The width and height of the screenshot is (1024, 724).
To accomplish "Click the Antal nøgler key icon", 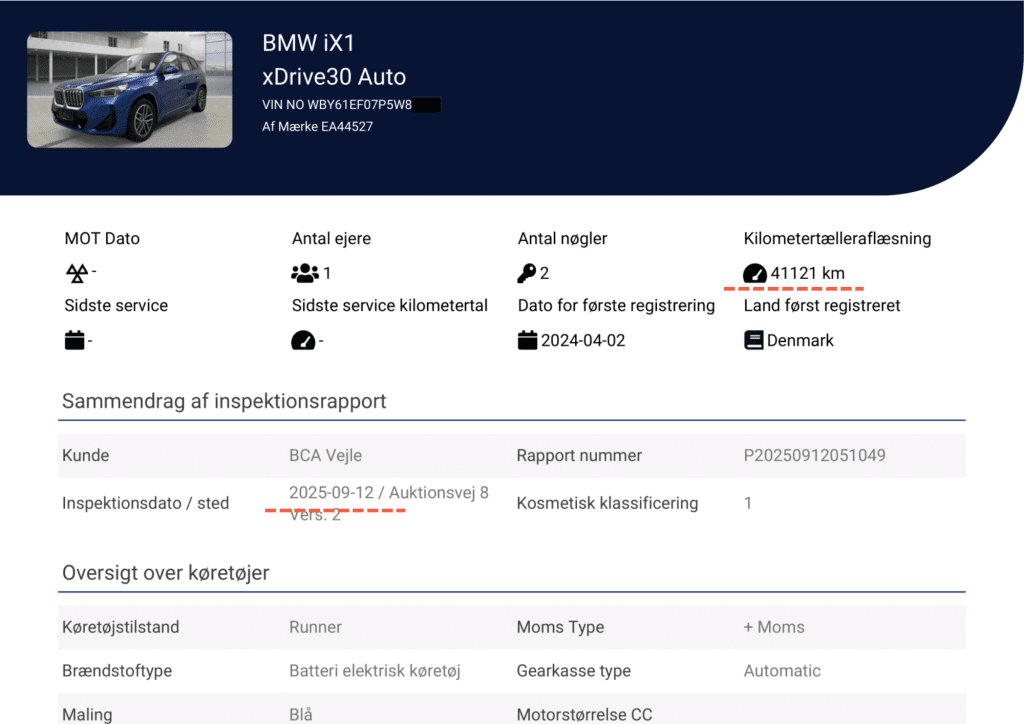I will [x=527, y=273].
